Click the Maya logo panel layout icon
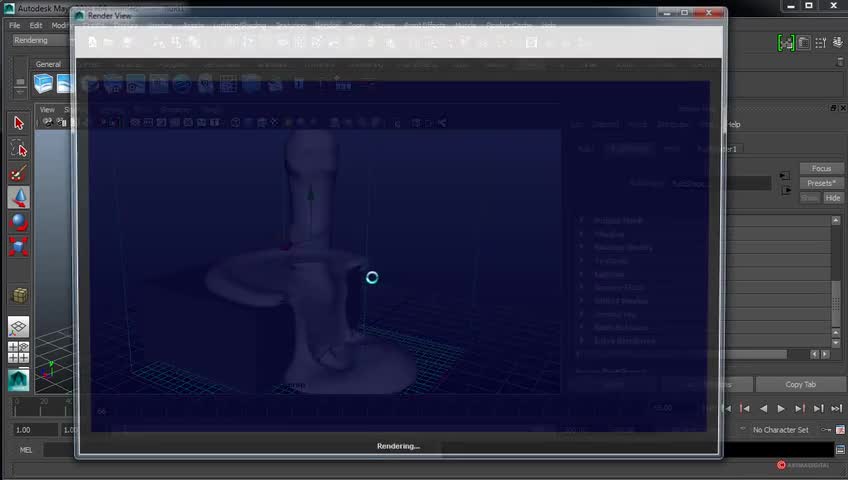848x480 pixels. click(x=18, y=379)
